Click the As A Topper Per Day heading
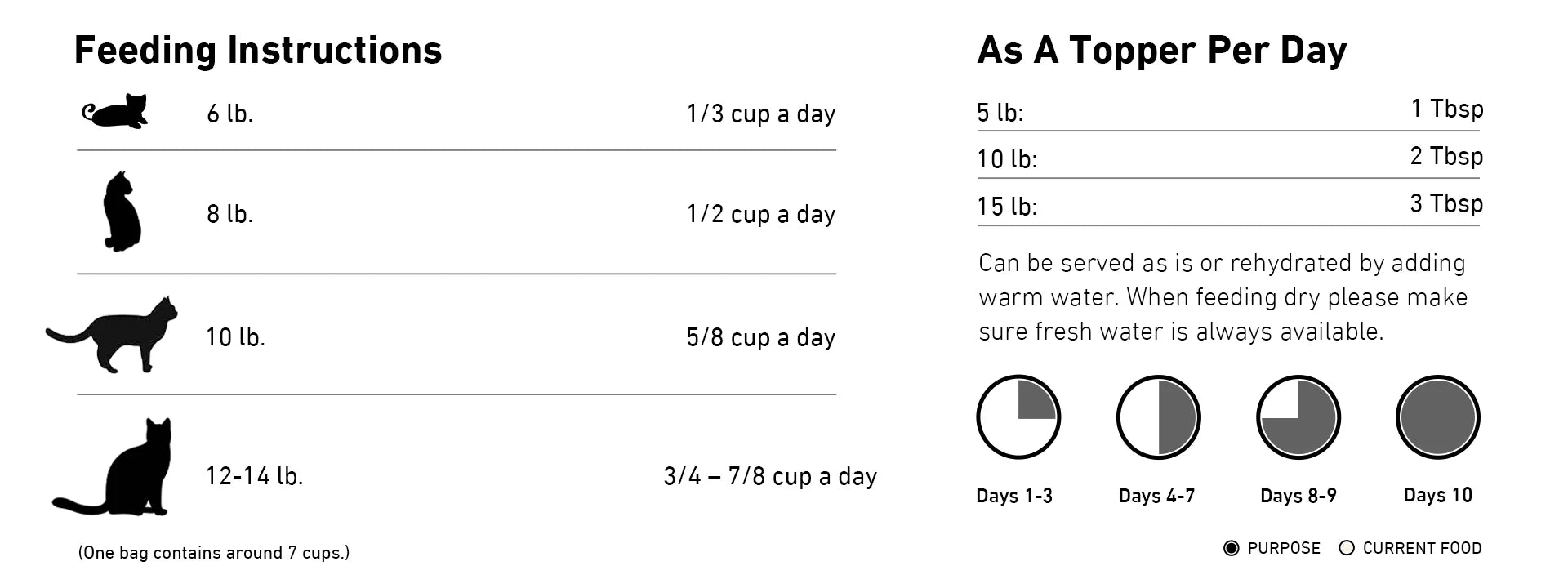1568x588 pixels. 1162,50
